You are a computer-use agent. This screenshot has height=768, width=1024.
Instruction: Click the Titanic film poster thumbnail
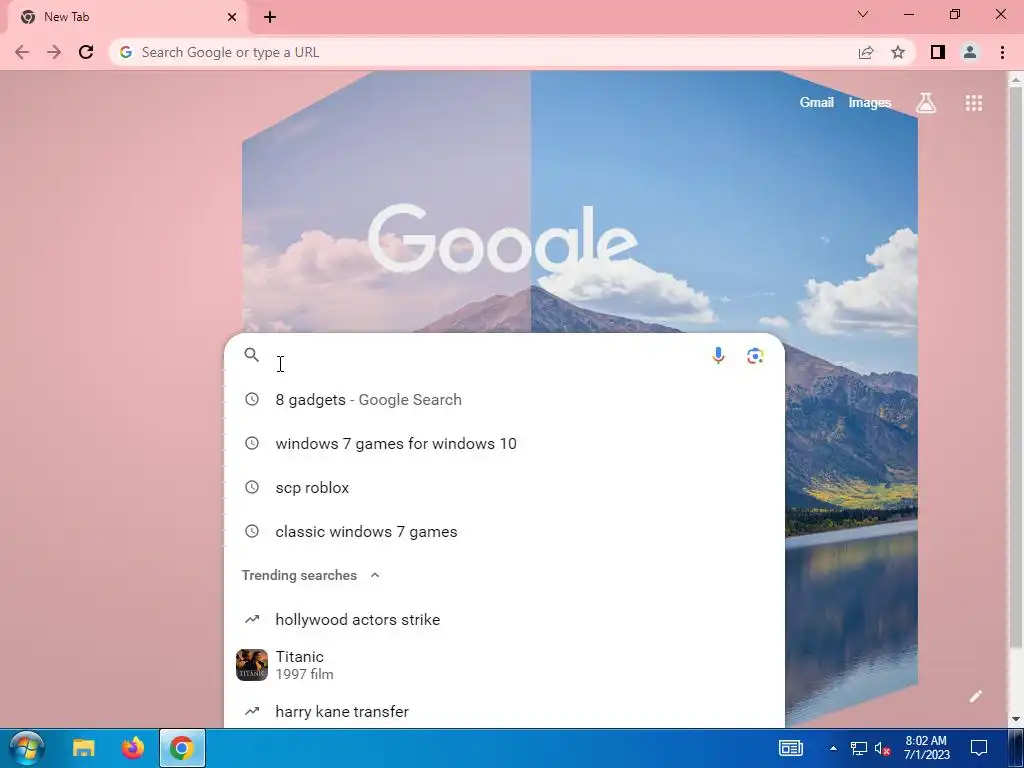[x=251, y=665]
